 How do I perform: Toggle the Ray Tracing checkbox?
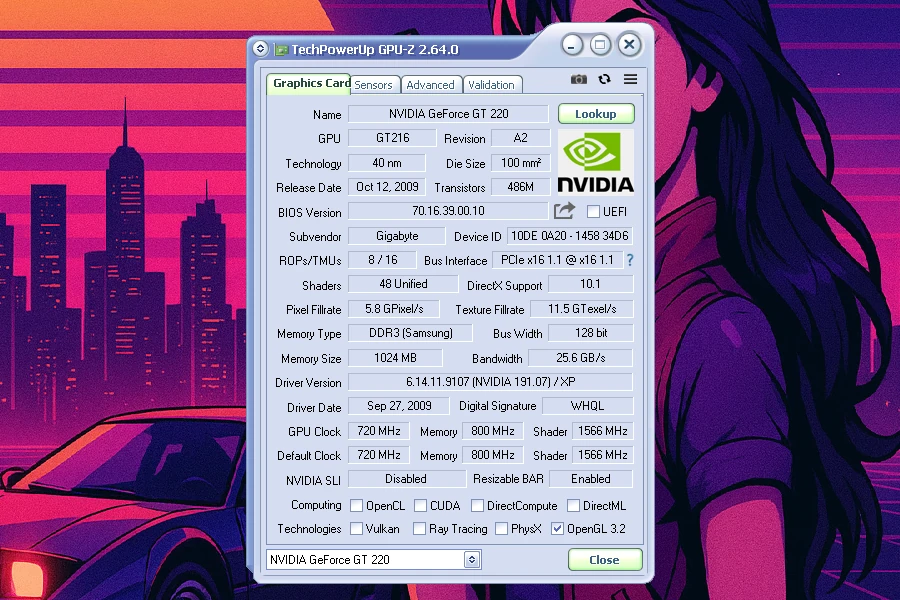pyautogui.click(x=420, y=528)
